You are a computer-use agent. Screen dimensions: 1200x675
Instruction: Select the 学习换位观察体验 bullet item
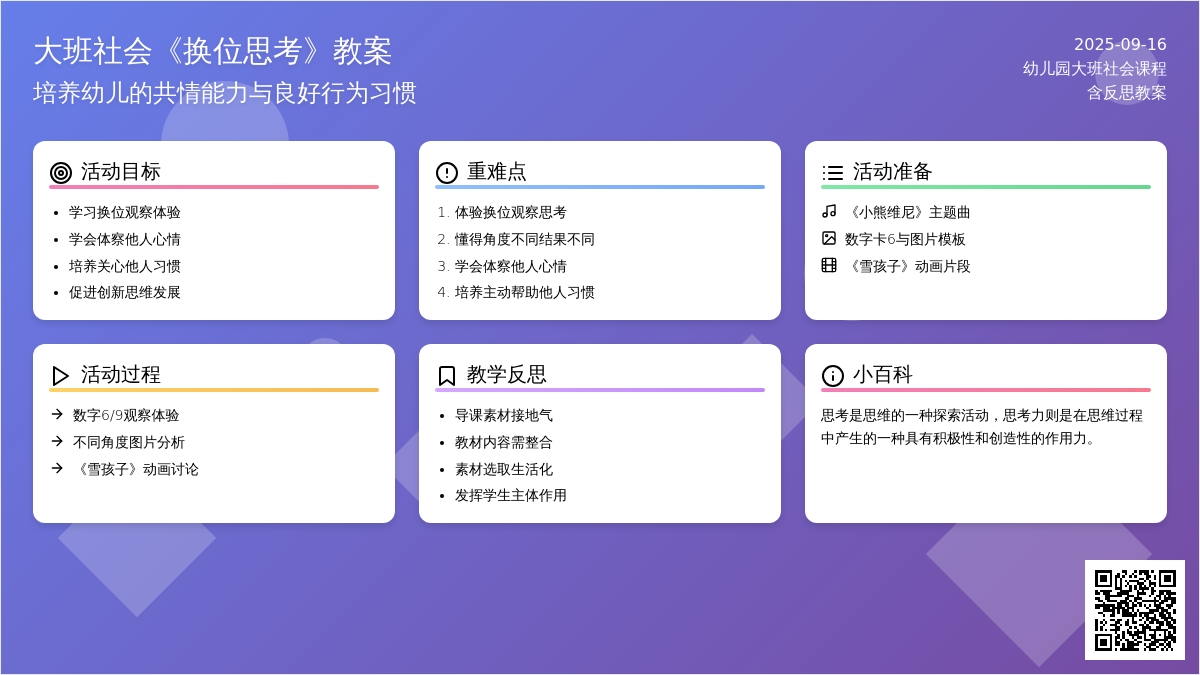125,213
